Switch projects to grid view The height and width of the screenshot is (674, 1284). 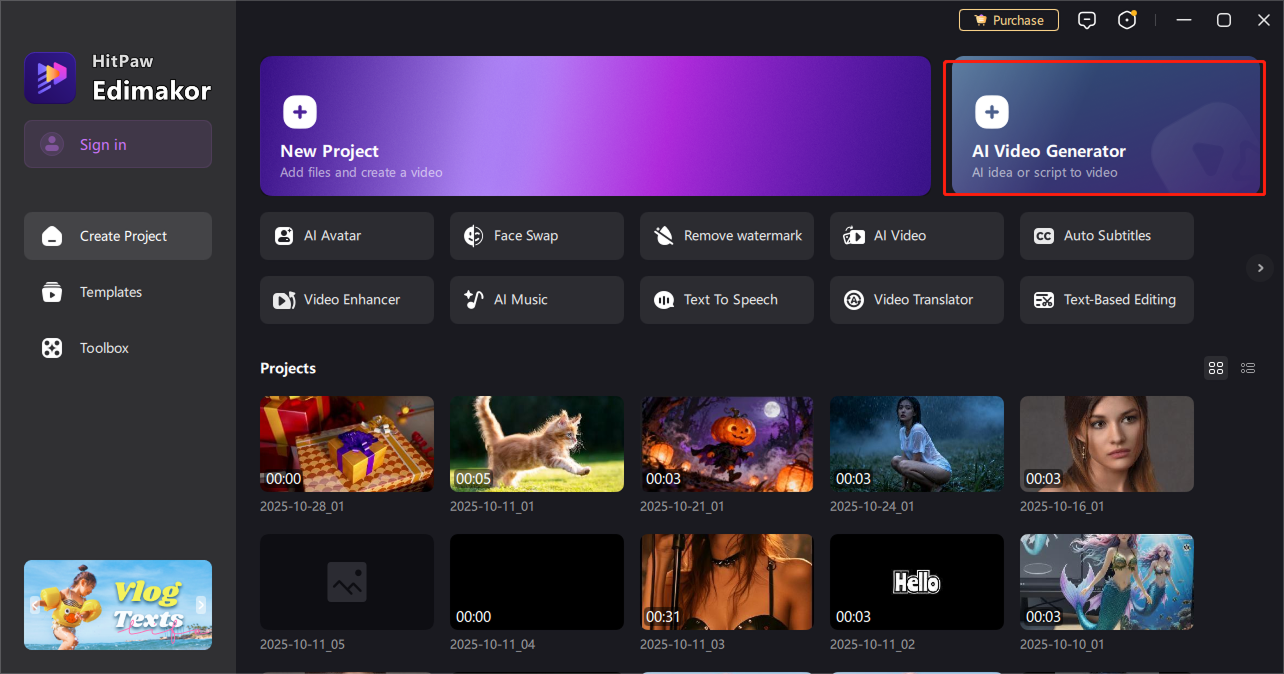point(1216,368)
